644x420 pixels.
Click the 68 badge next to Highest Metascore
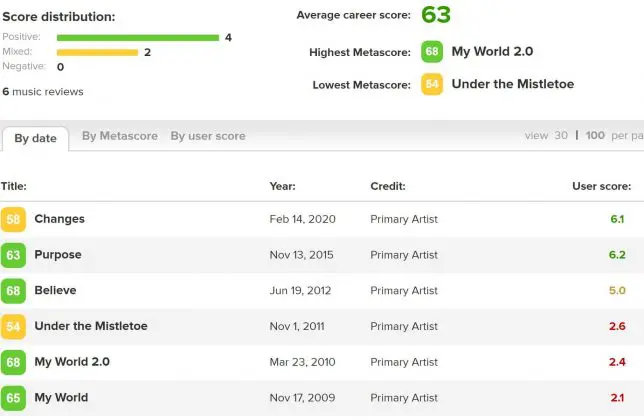pos(432,52)
